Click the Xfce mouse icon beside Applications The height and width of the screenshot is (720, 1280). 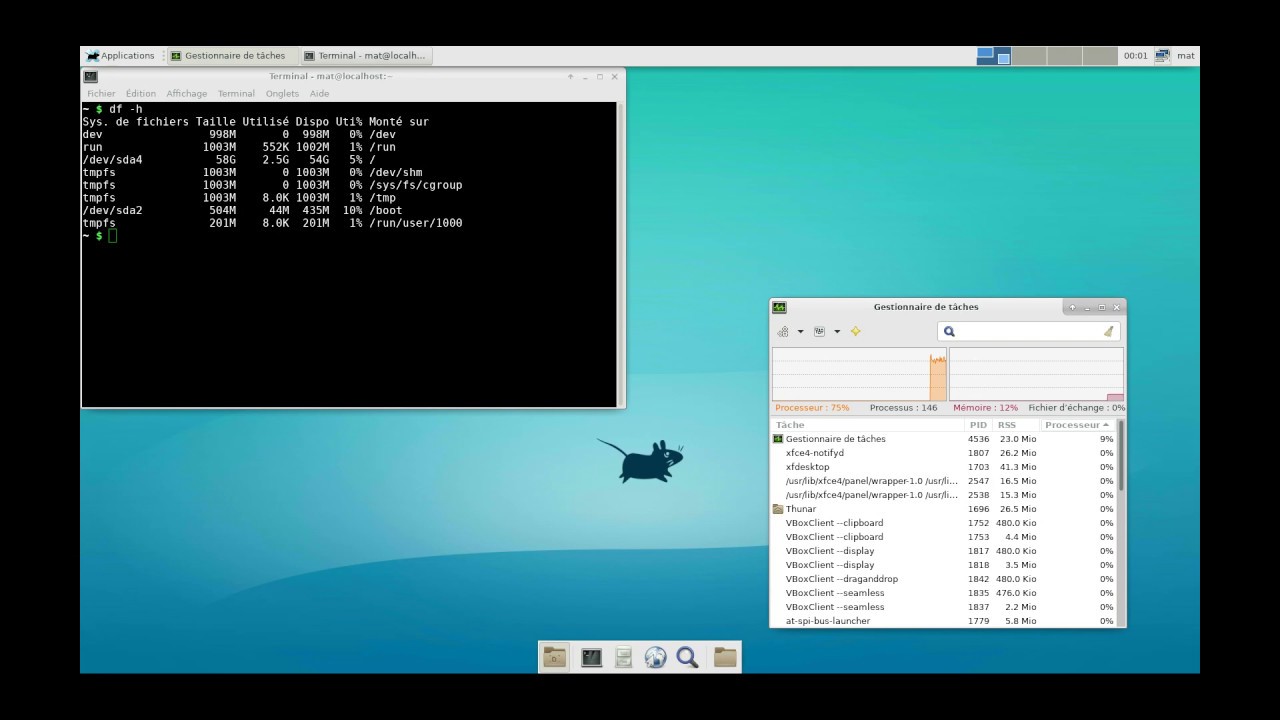click(x=92, y=56)
